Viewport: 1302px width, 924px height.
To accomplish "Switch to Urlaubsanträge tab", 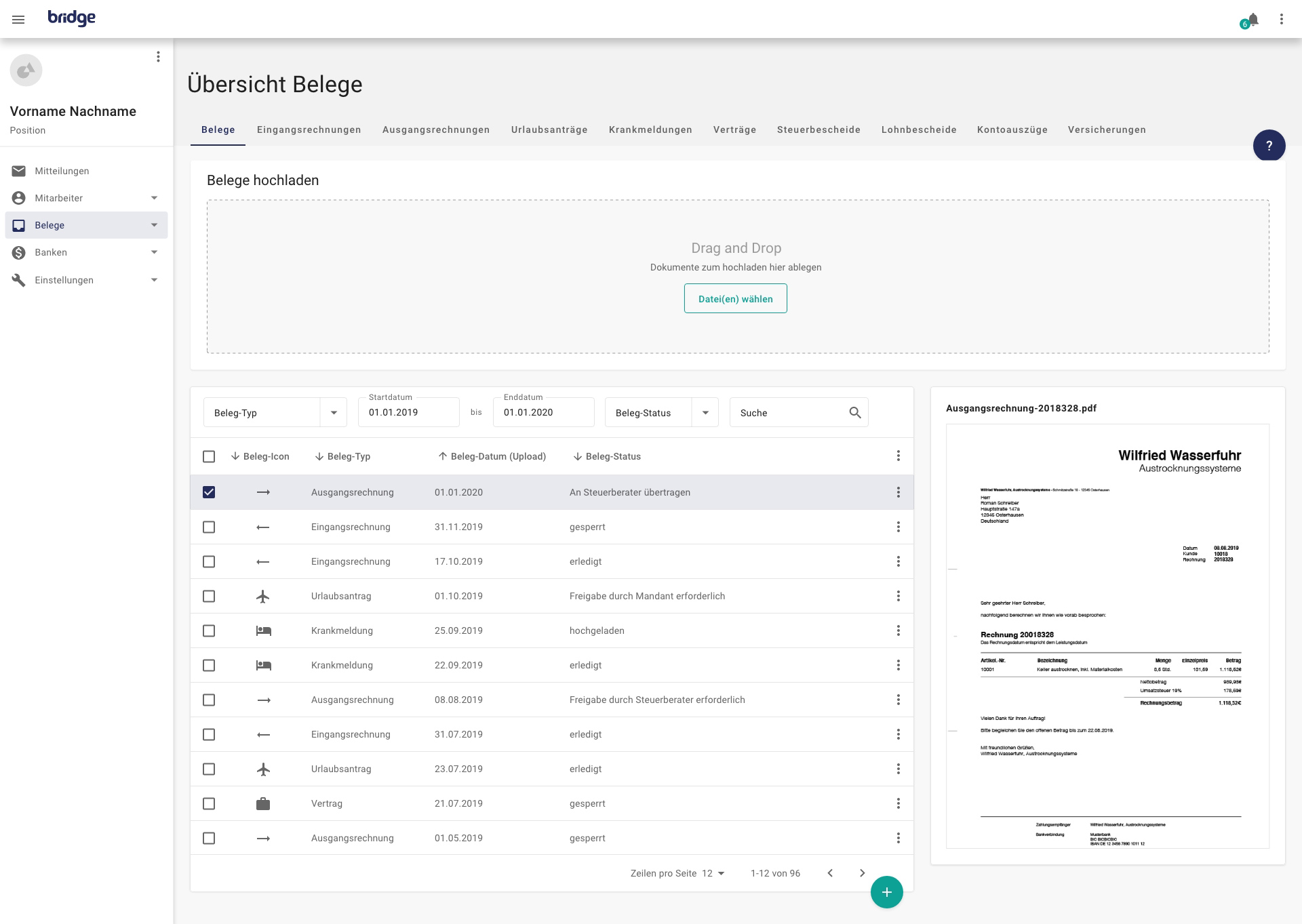I will [549, 129].
